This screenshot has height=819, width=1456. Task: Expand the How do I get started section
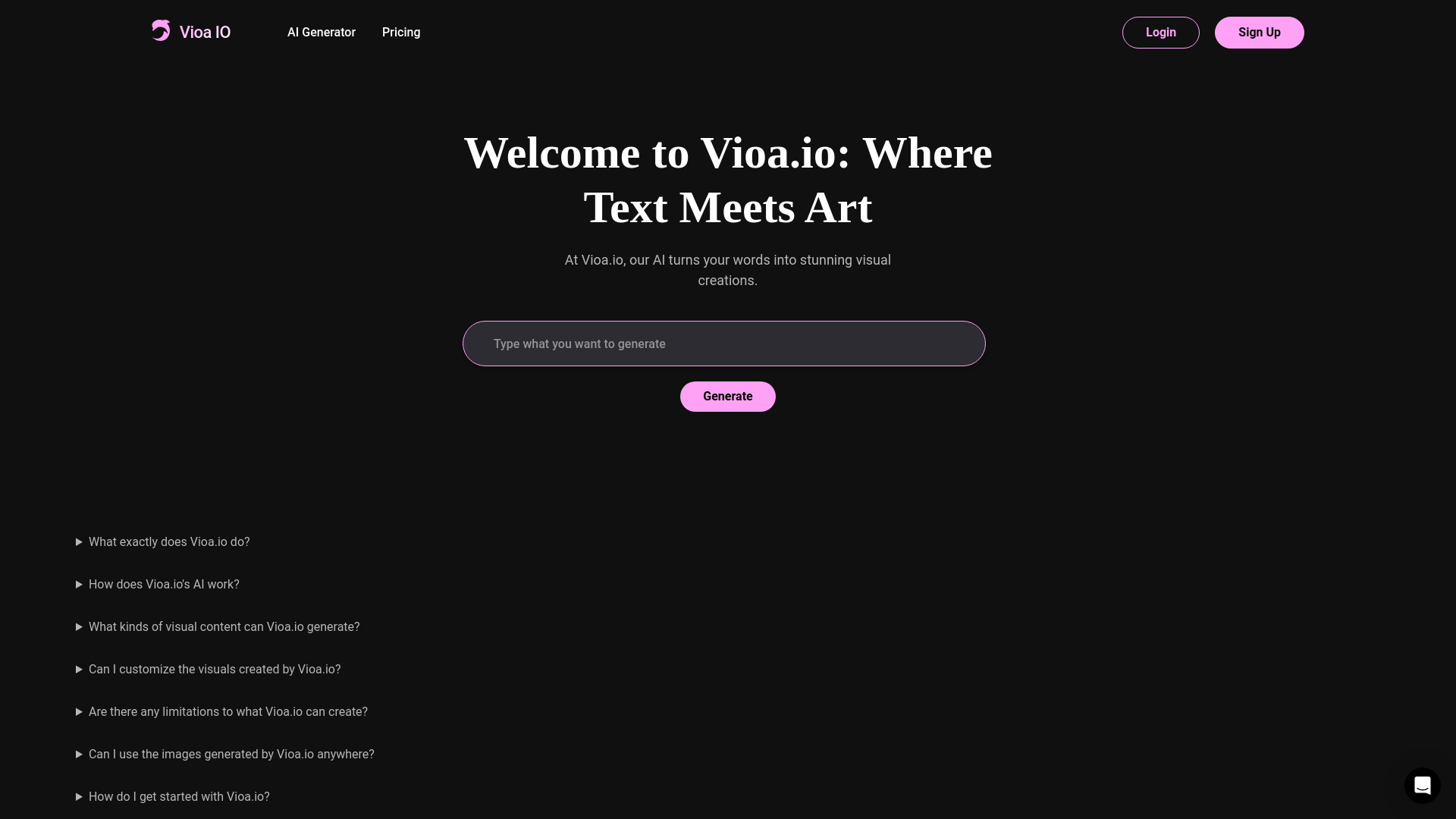pyautogui.click(x=79, y=797)
